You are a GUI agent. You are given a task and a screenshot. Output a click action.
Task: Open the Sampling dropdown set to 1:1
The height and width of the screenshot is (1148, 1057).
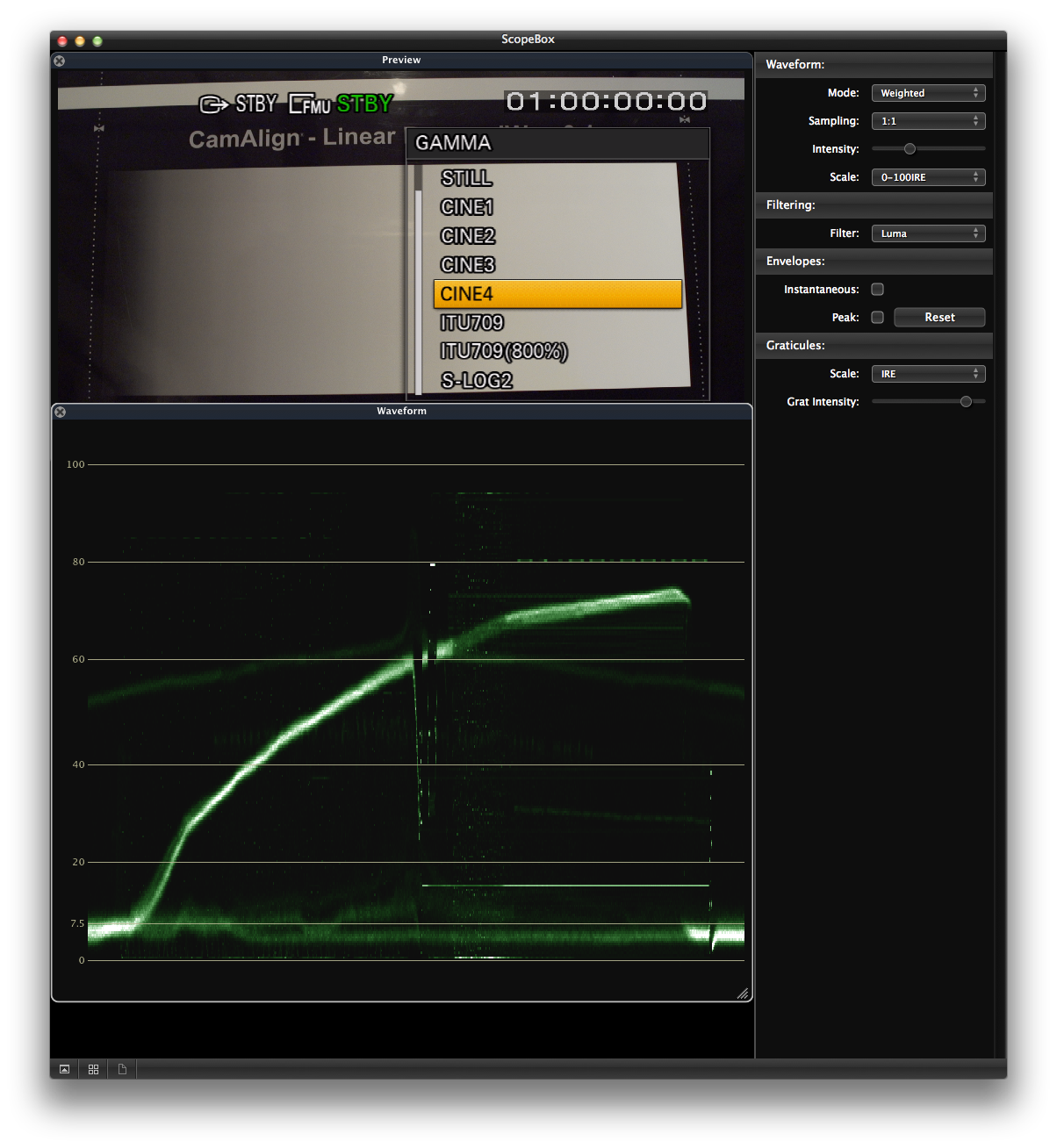(928, 121)
